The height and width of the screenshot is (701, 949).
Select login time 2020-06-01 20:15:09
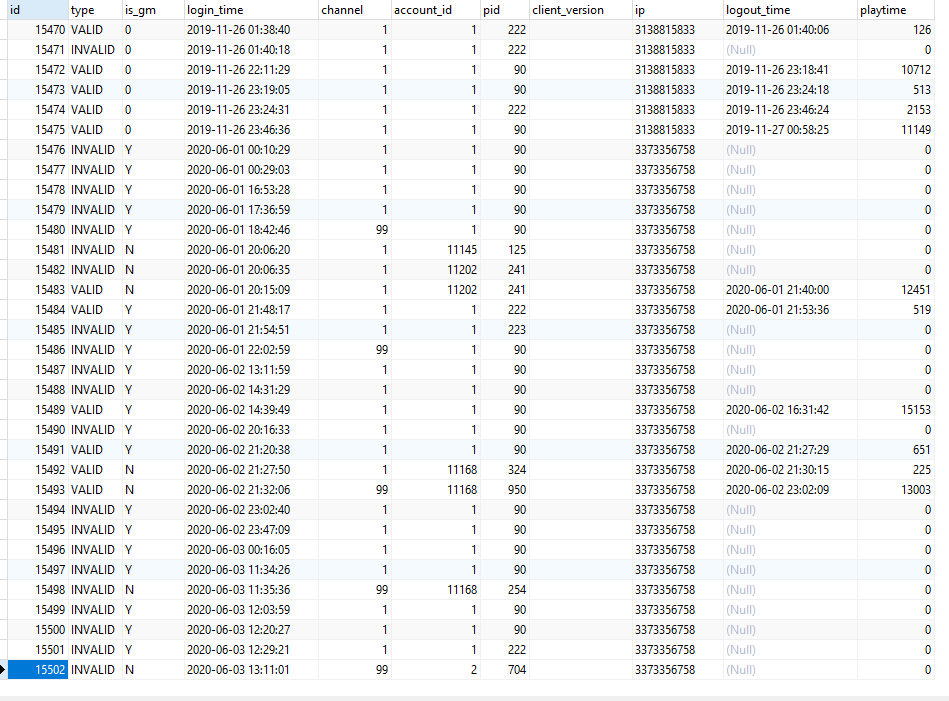click(x=238, y=289)
